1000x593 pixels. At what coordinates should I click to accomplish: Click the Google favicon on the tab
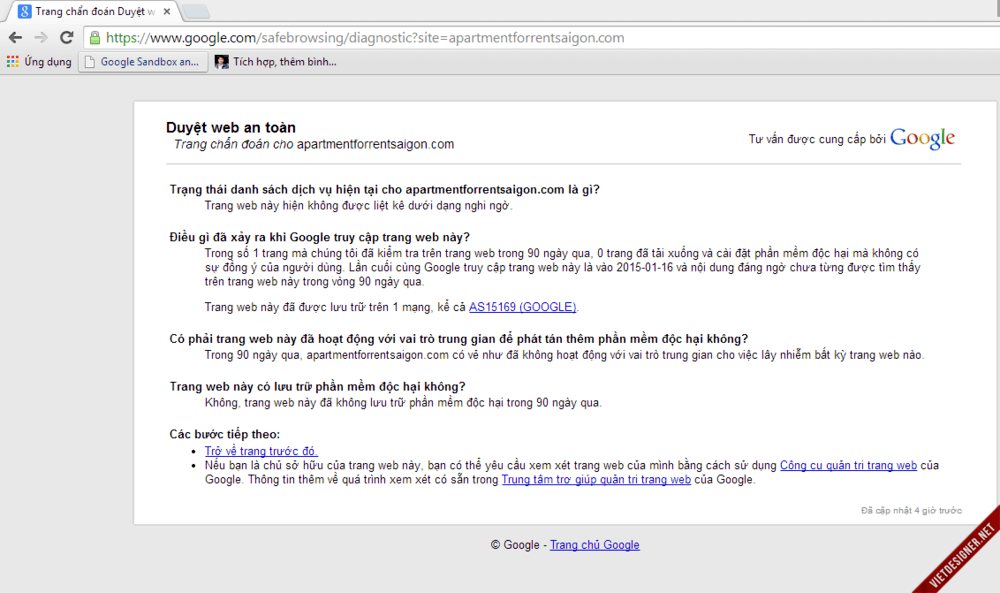[24, 11]
